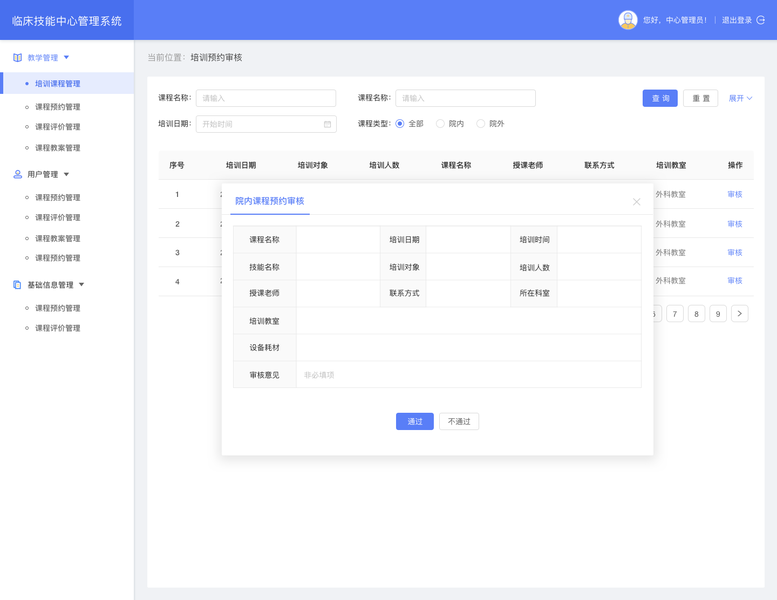The image size is (777, 600).
Task: Click 审核 link in row 4
Action: pos(735,281)
